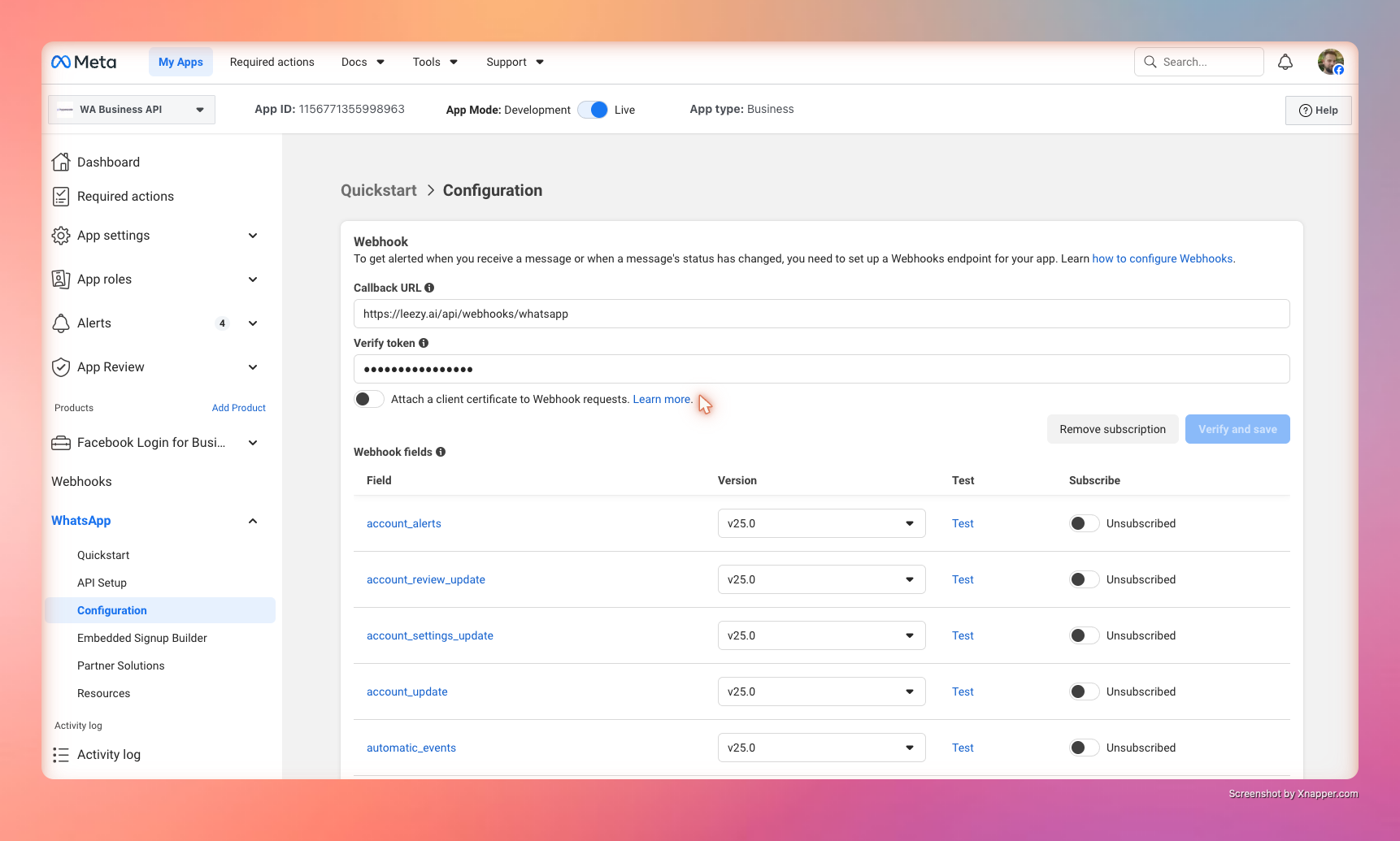Click the Callback URL info icon
This screenshot has height=841, width=1400.
click(x=429, y=288)
